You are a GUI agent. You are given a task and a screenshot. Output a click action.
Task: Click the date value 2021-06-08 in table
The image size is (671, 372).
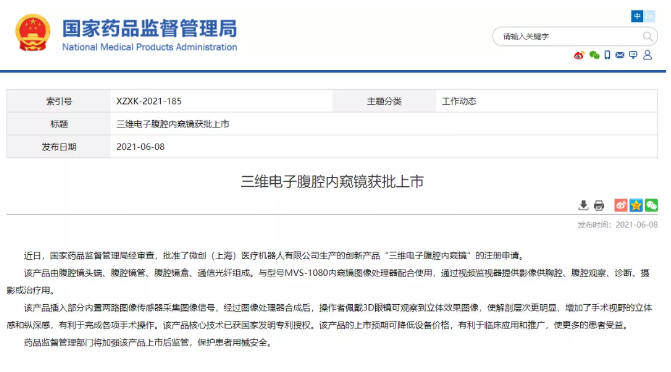(140, 147)
